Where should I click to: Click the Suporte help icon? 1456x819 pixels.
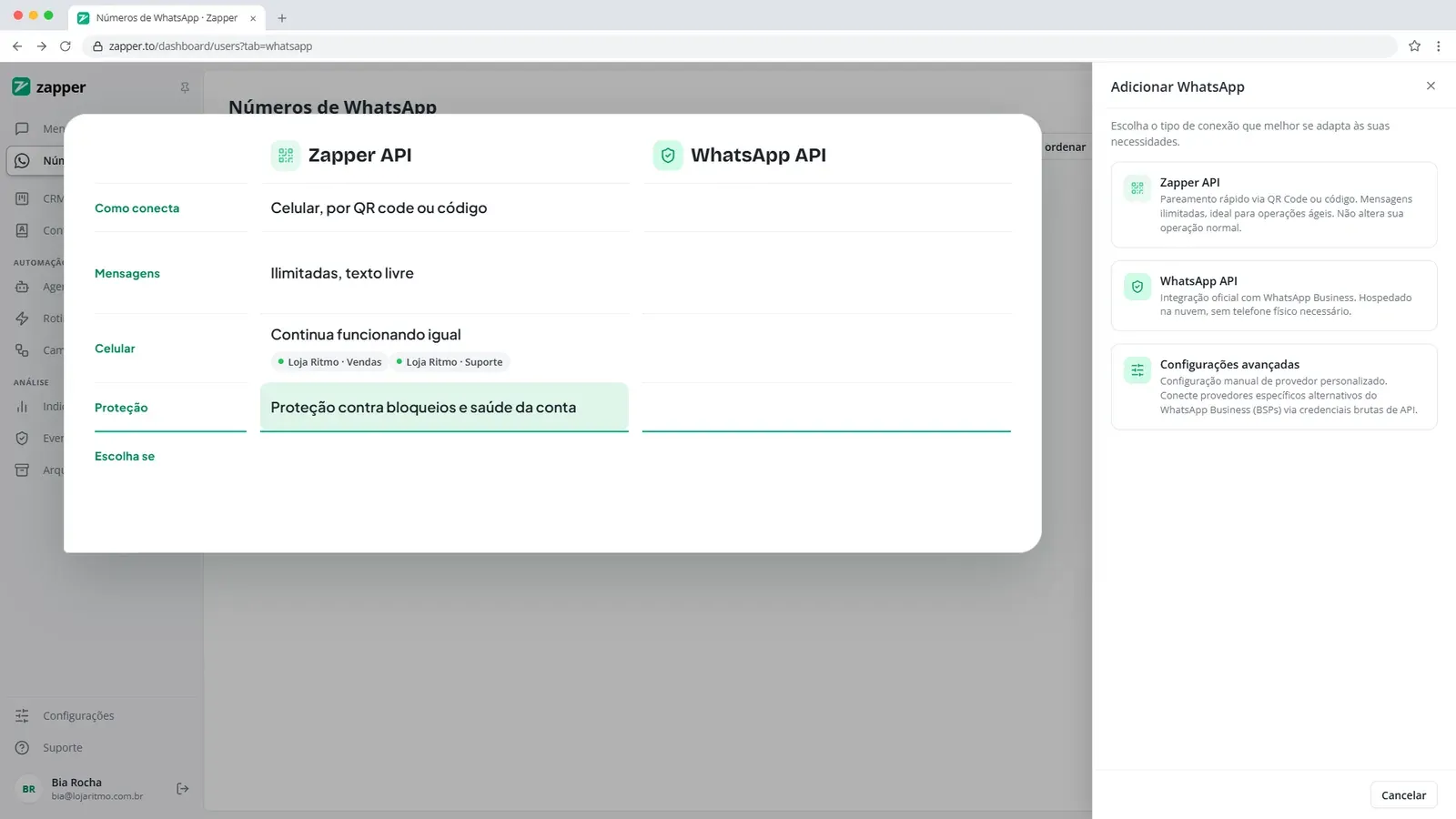22,748
